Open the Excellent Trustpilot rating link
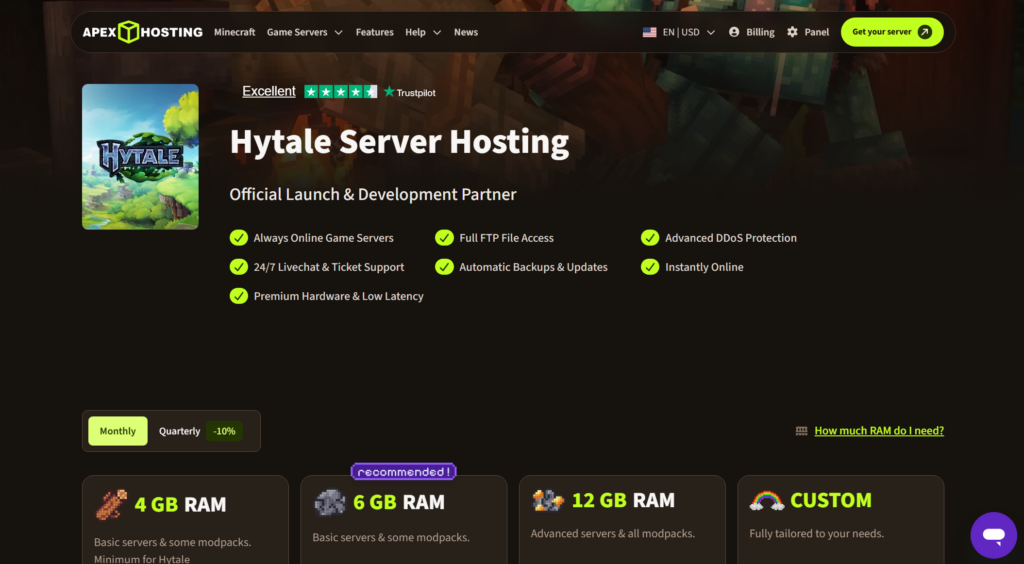 click(x=268, y=91)
